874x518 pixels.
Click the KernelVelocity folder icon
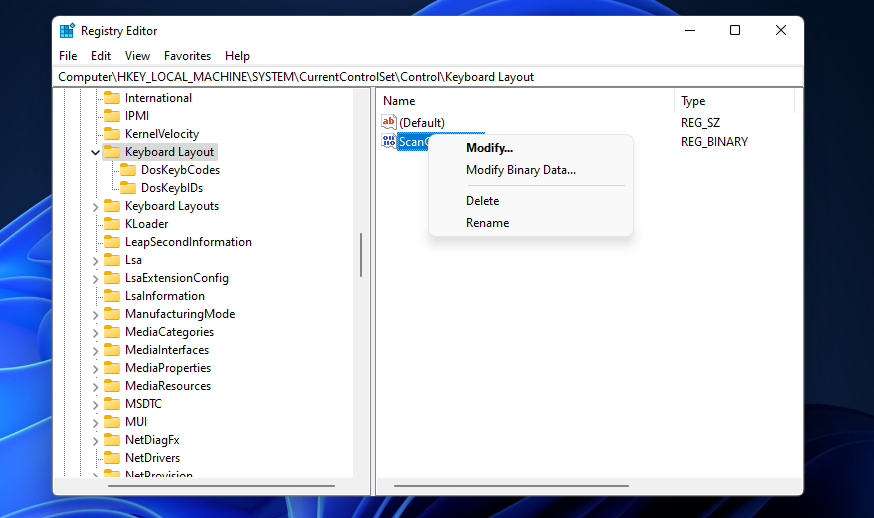[112, 134]
